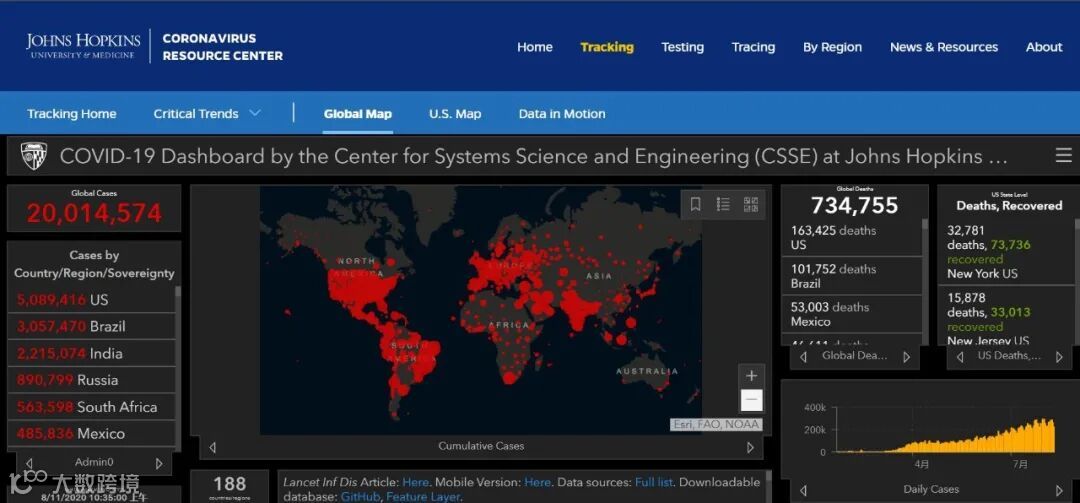Click the Esri, FAO, NOAA attribution
Image resolution: width=1080 pixels, height=503 pixels.
click(x=716, y=424)
